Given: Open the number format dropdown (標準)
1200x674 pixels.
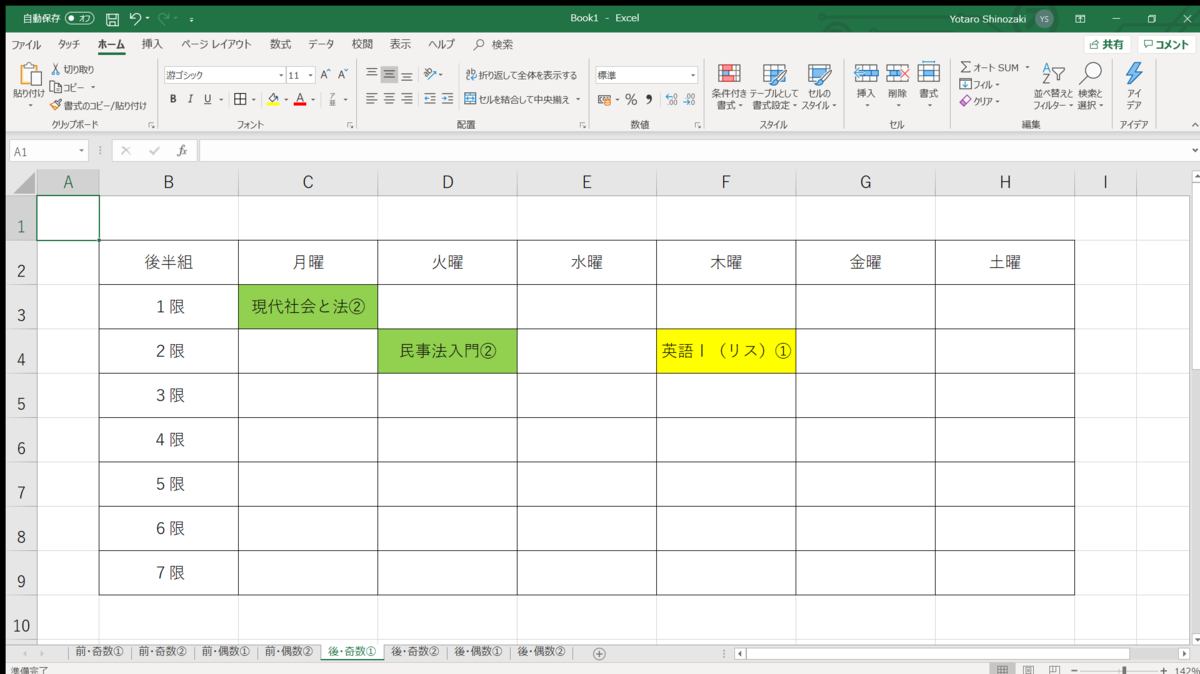Looking at the screenshot, I should pos(692,75).
